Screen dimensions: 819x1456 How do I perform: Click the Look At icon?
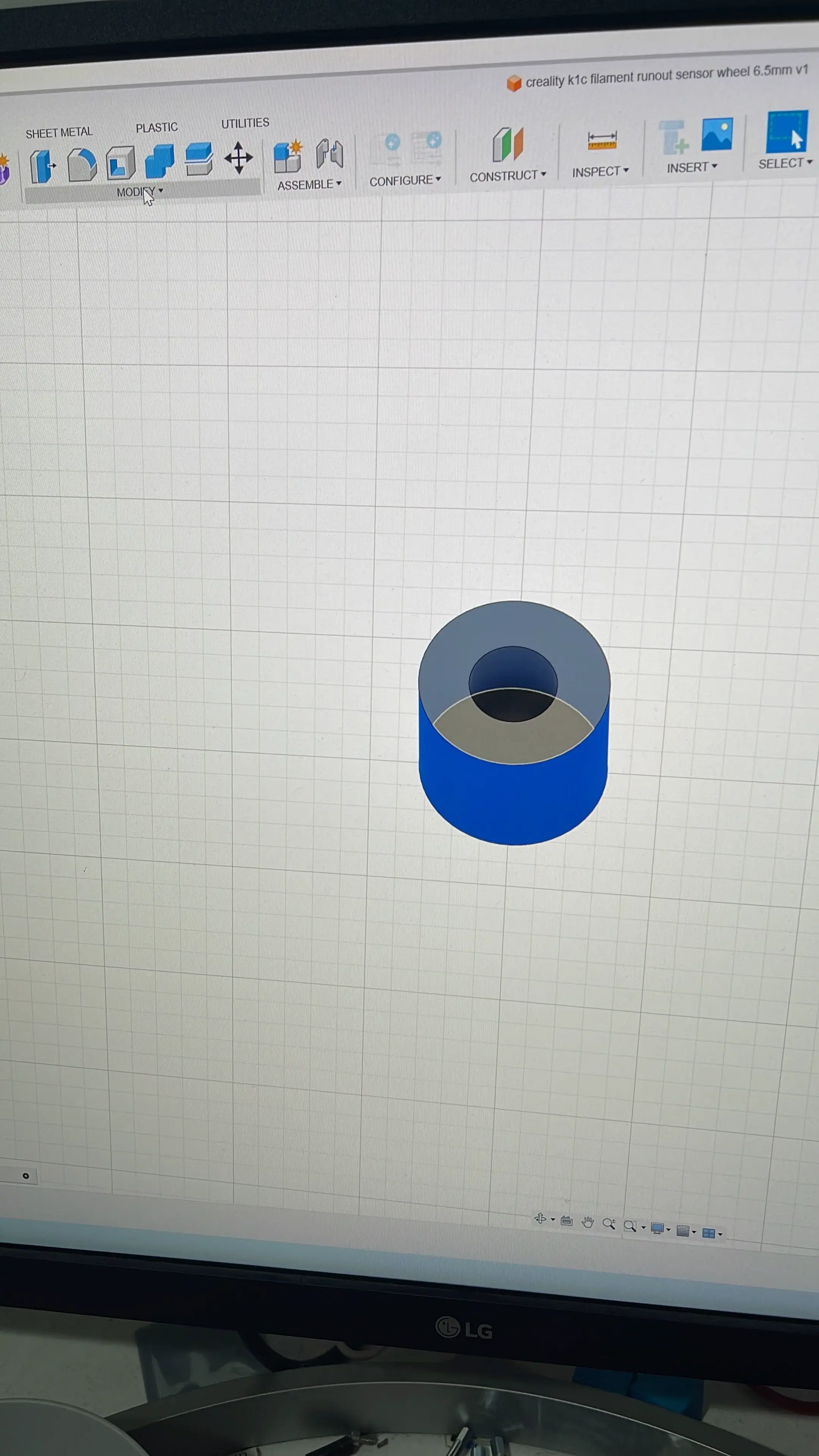566,1221
